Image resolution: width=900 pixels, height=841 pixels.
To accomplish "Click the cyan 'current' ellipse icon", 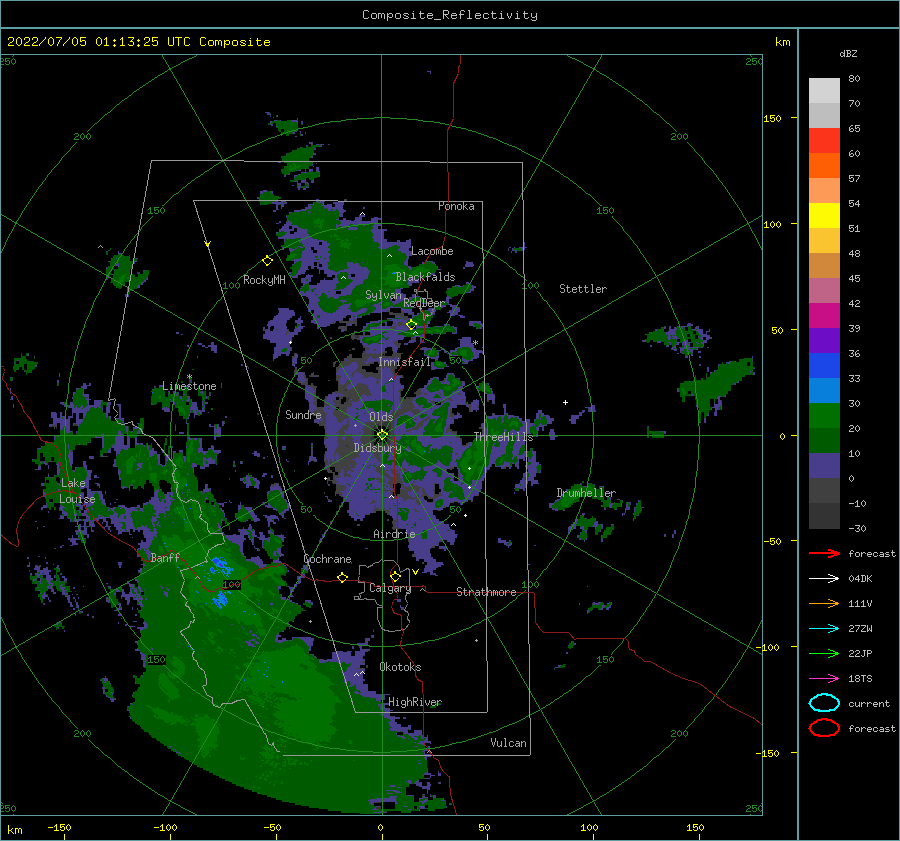I will (x=824, y=703).
